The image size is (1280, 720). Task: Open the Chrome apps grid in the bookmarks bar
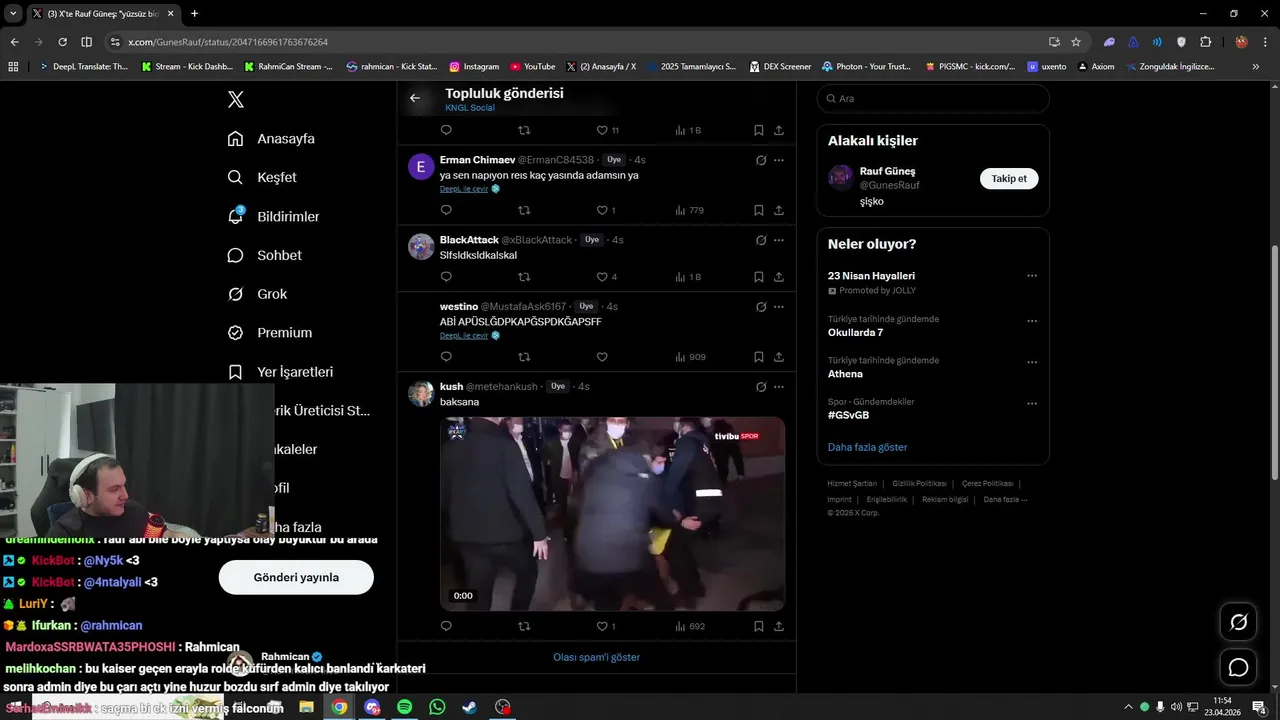tap(13, 67)
